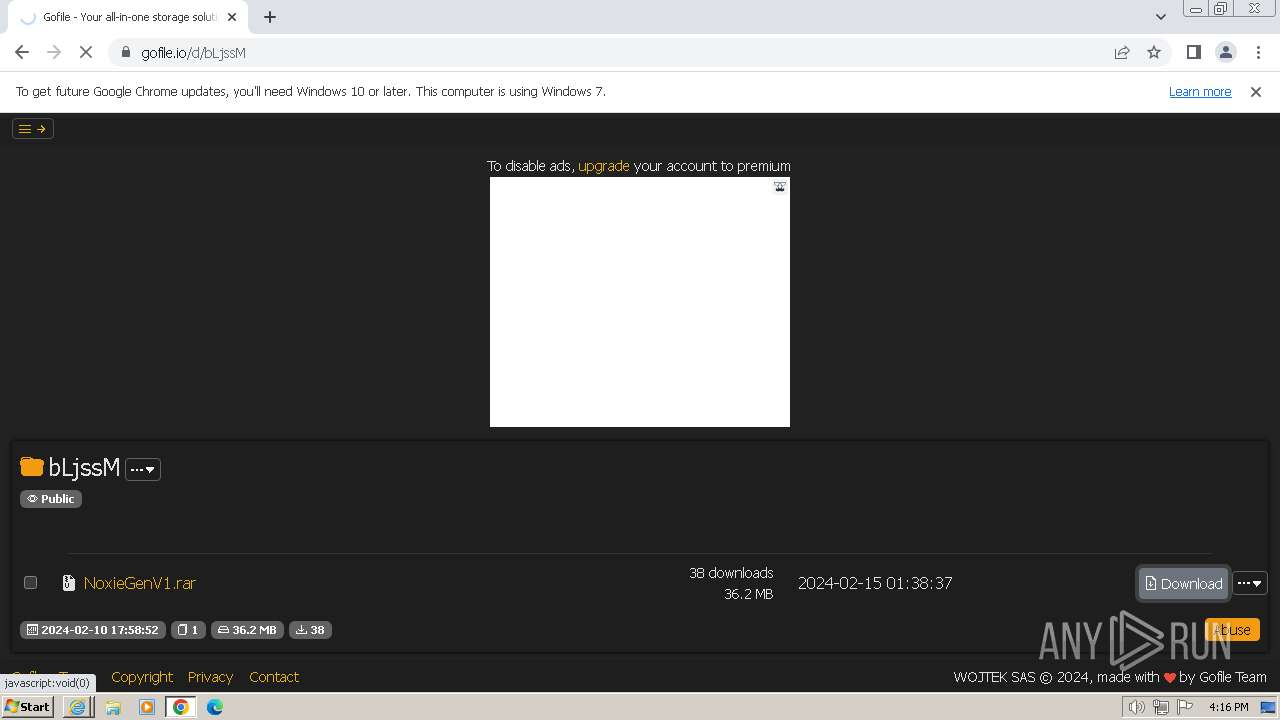Expand file options next to Download
This screenshot has width=1280, height=720.
point(1250,583)
